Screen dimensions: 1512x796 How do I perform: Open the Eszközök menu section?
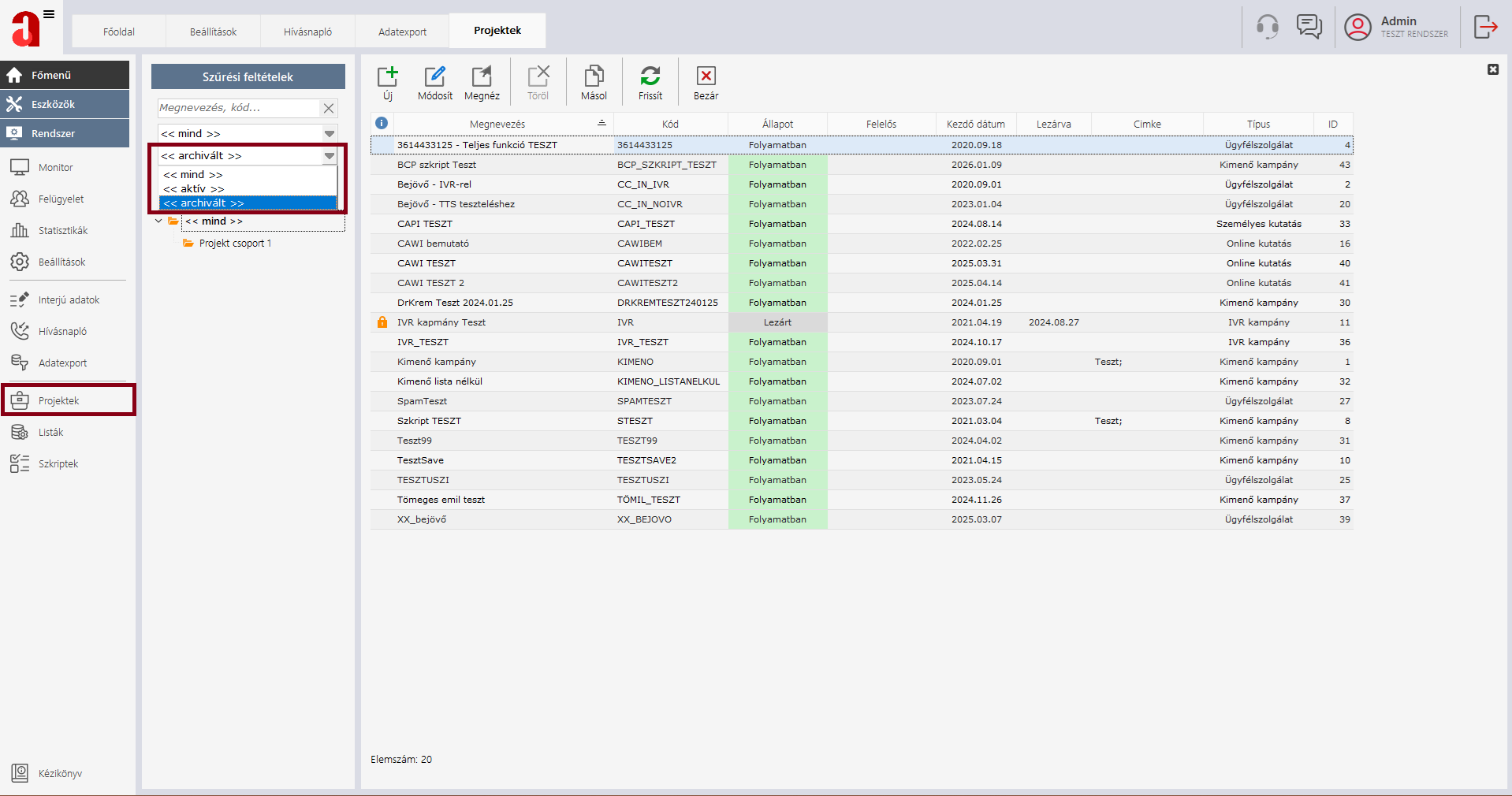tap(53, 104)
